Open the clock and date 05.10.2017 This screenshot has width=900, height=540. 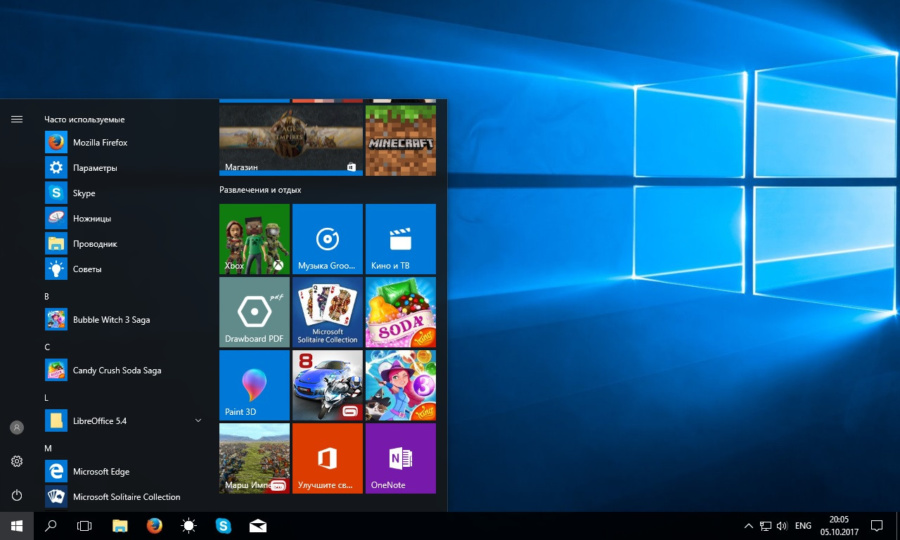(x=839, y=526)
